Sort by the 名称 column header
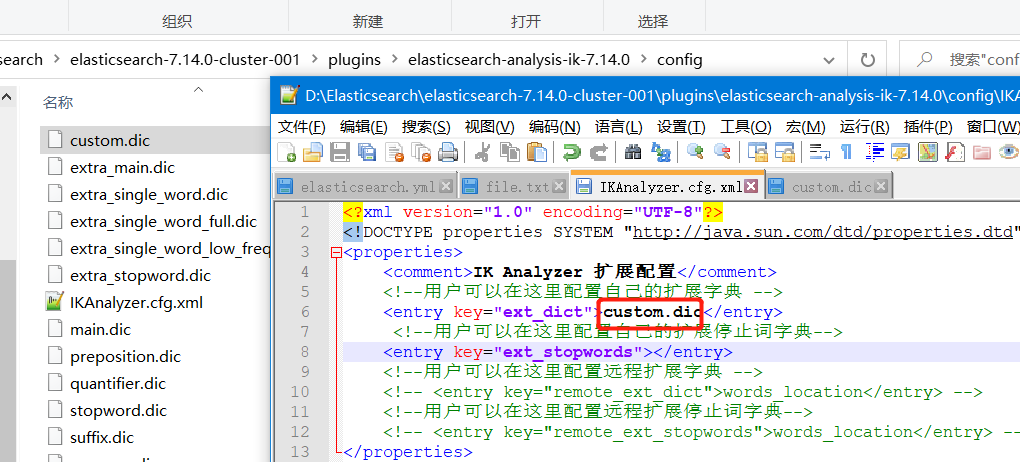Screen dimensions: 1020x462 click(x=58, y=102)
